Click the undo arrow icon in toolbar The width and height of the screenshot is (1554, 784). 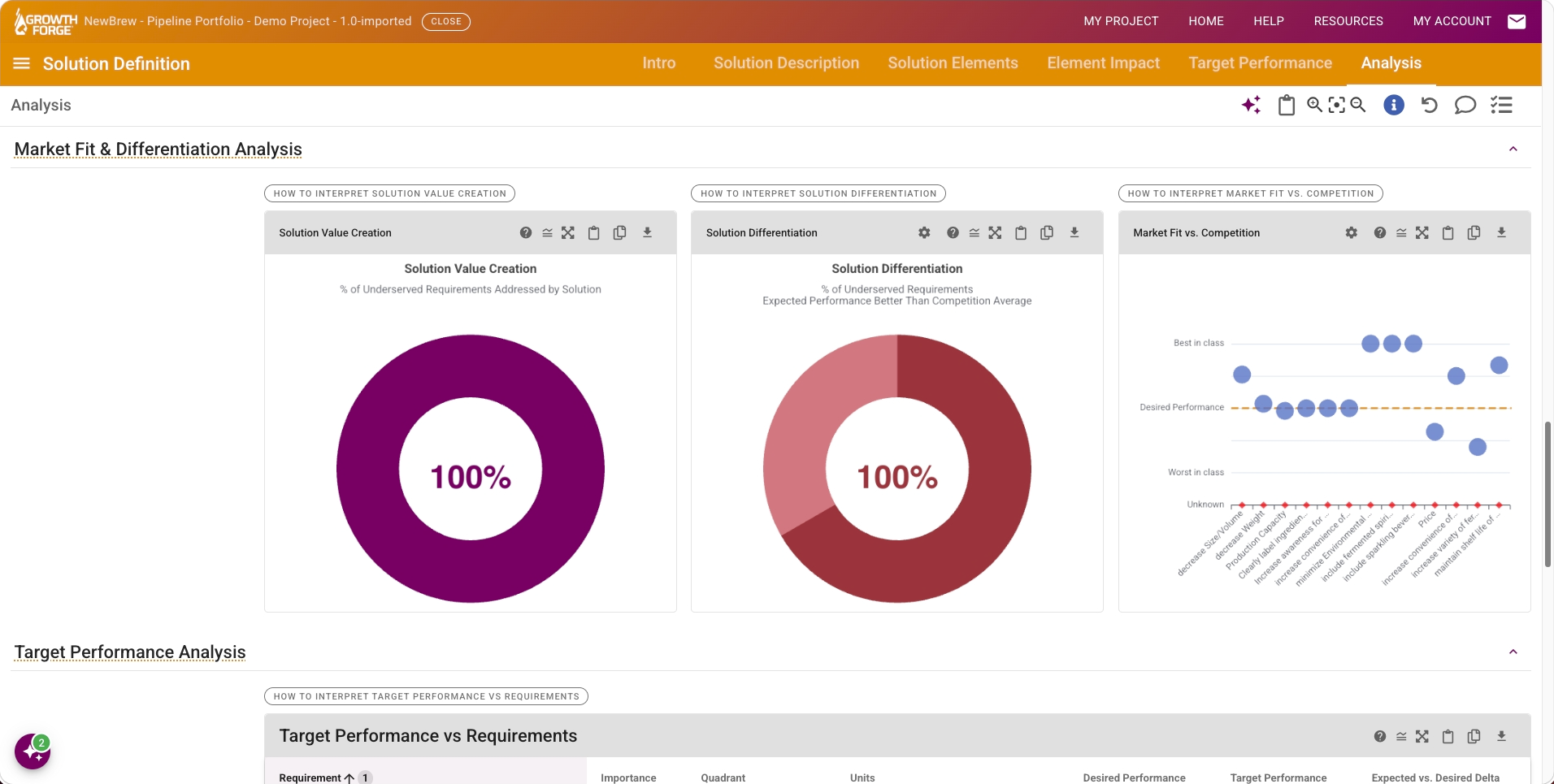point(1430,105)
